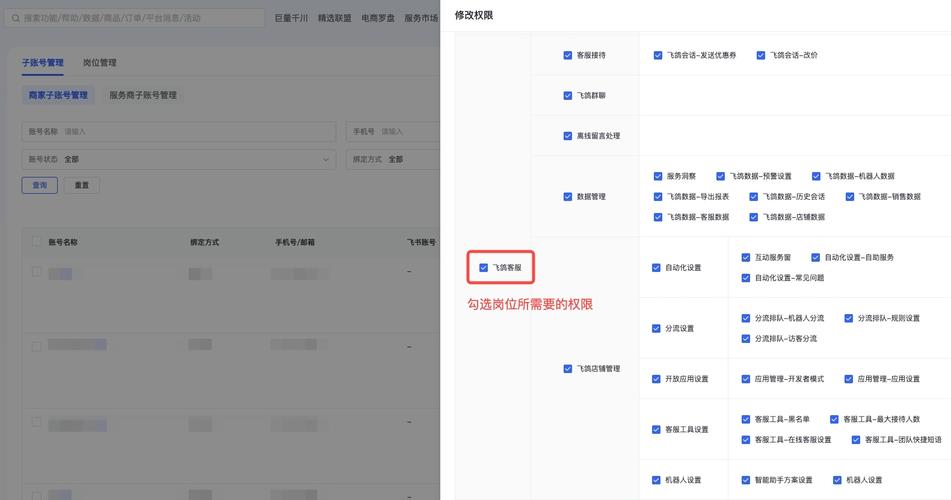
Task: Toggle 客服工具-最大接待人数 checkbox
Action: [x=835, y=419]
